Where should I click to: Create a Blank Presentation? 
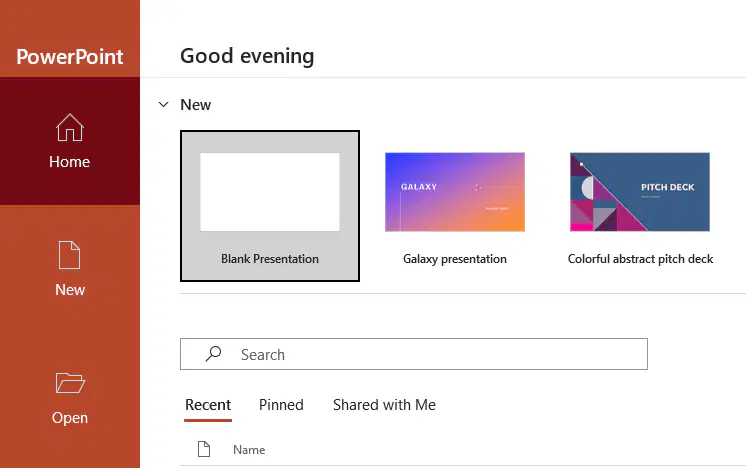pos(270,206)
